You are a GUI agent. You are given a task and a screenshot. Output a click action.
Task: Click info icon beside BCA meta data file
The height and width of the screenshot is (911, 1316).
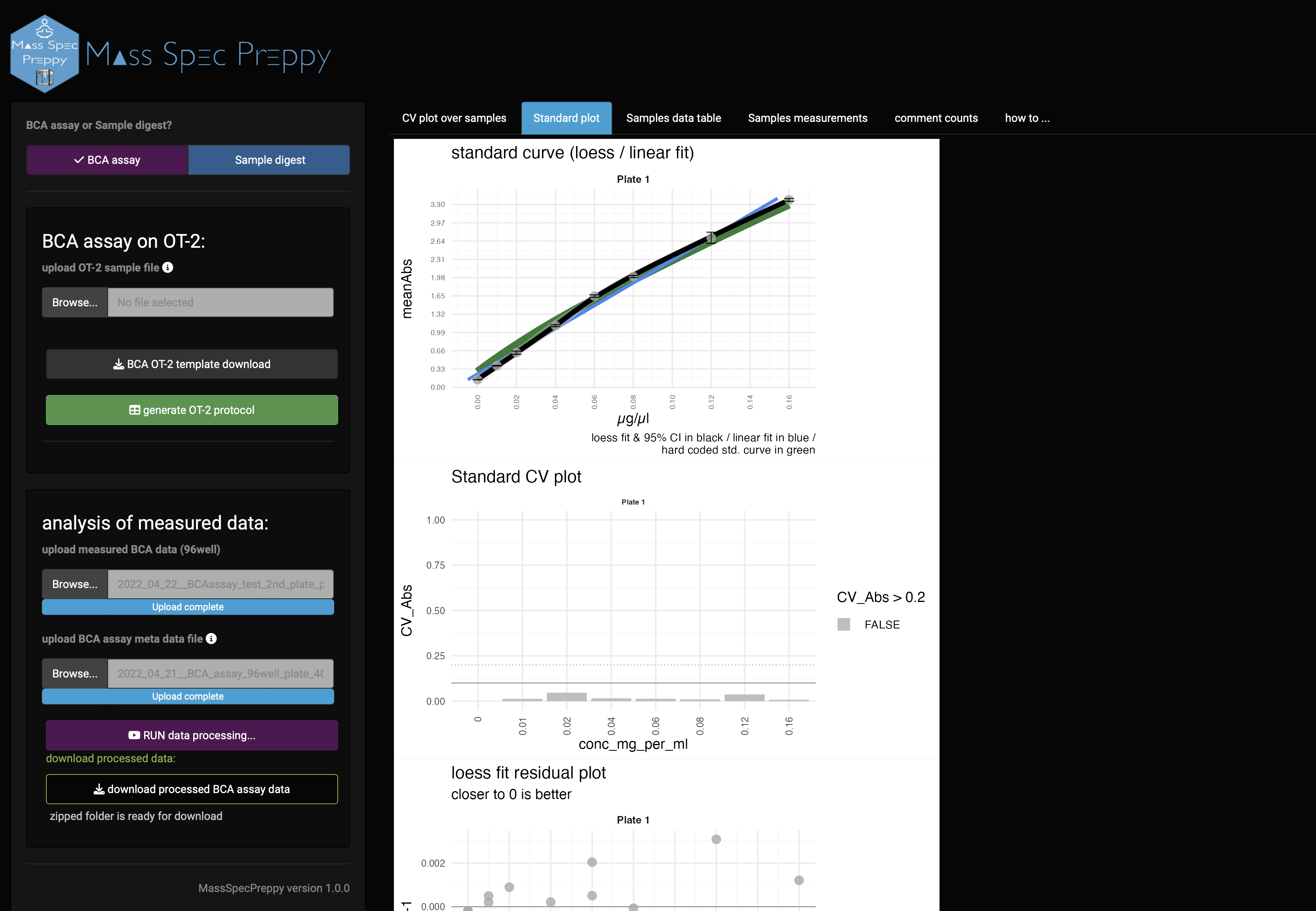click(211, 638)
